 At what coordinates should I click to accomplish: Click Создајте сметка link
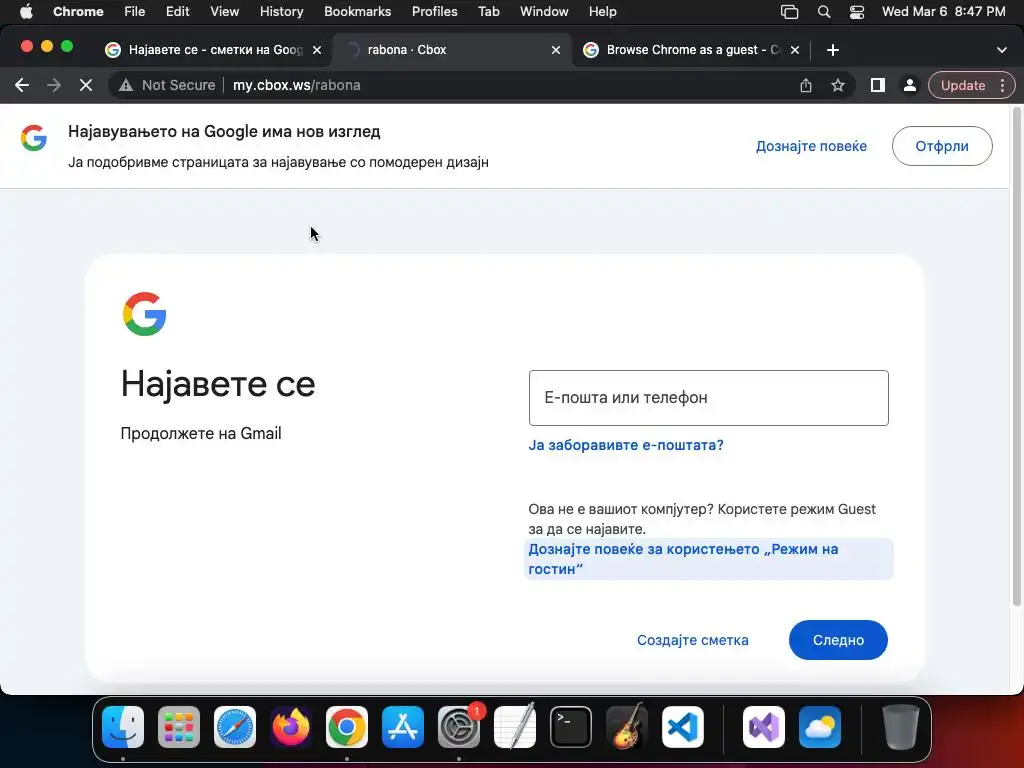[693, 640]
